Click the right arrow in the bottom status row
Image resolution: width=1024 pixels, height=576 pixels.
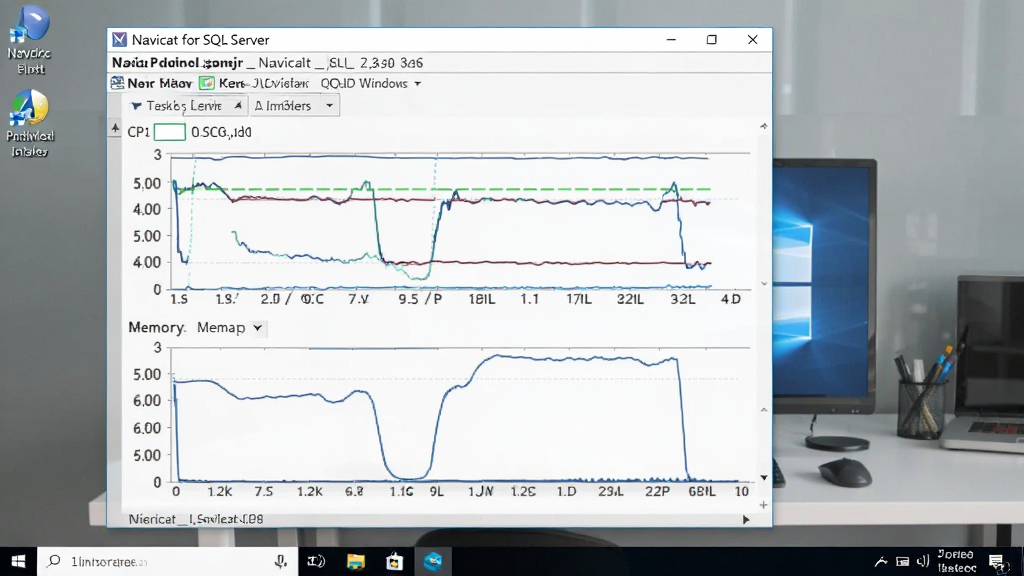(x=746, y=520)
